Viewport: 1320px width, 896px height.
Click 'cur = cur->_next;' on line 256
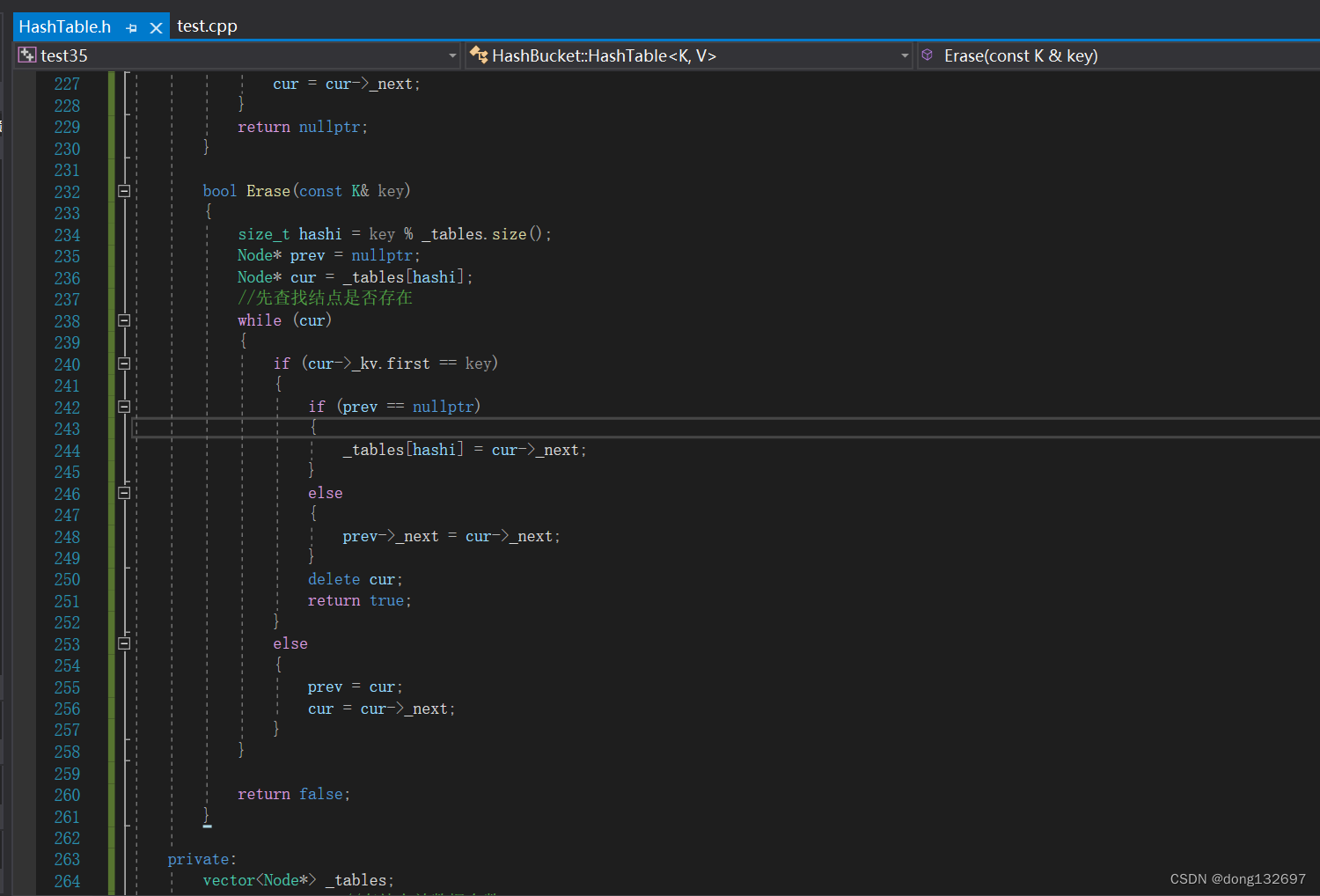(382, 709)
